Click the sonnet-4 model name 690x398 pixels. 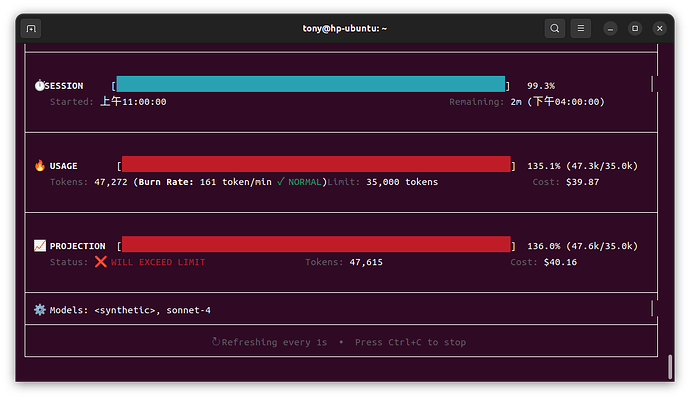click(x=188, y=310)
